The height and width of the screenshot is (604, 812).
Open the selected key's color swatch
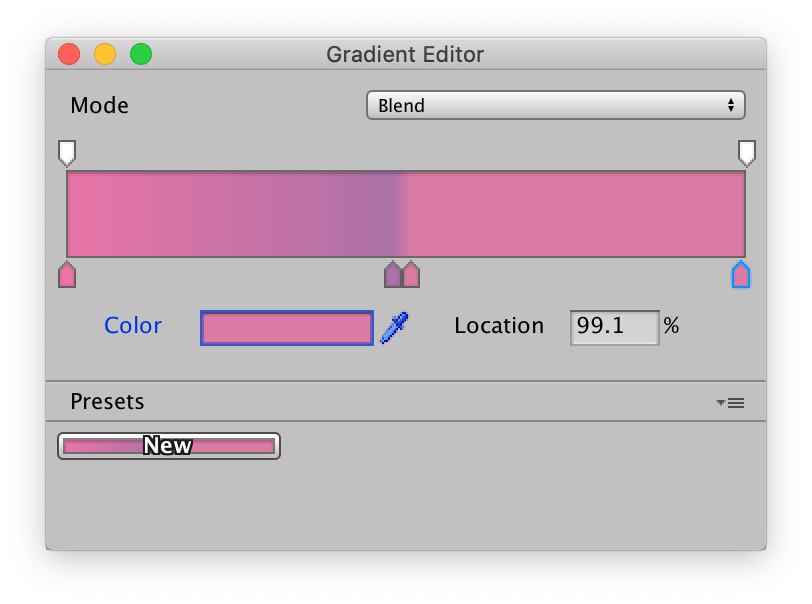click(287, 326)
